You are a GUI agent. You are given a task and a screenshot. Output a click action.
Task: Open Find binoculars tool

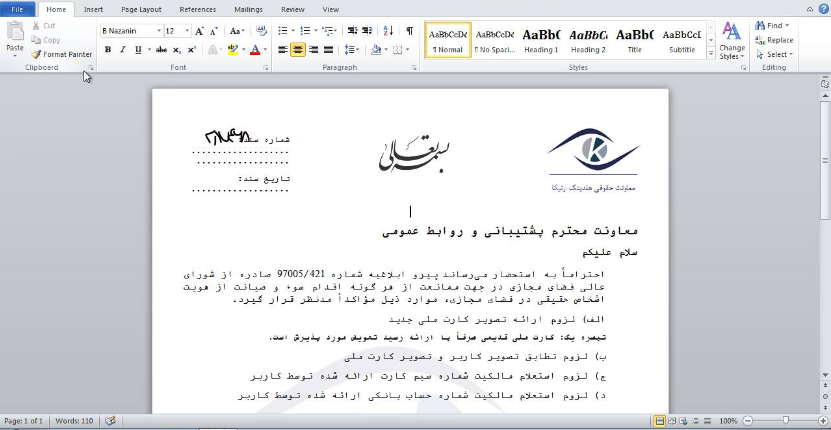pos(772,25)
